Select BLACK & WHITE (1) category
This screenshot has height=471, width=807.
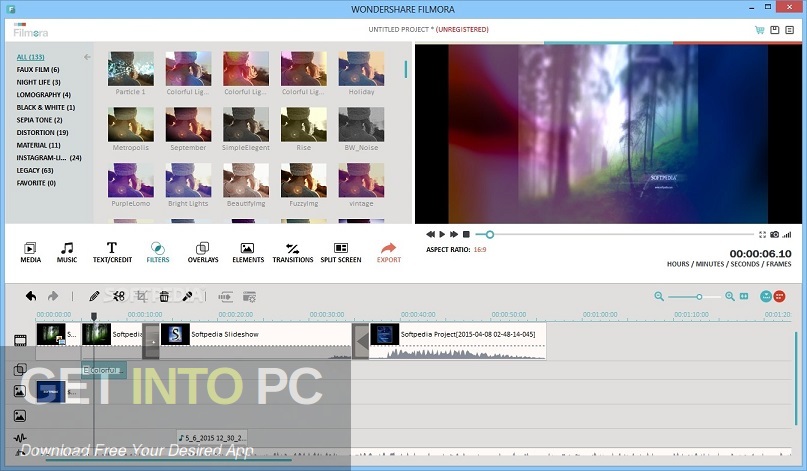click(x=45, y=108)
